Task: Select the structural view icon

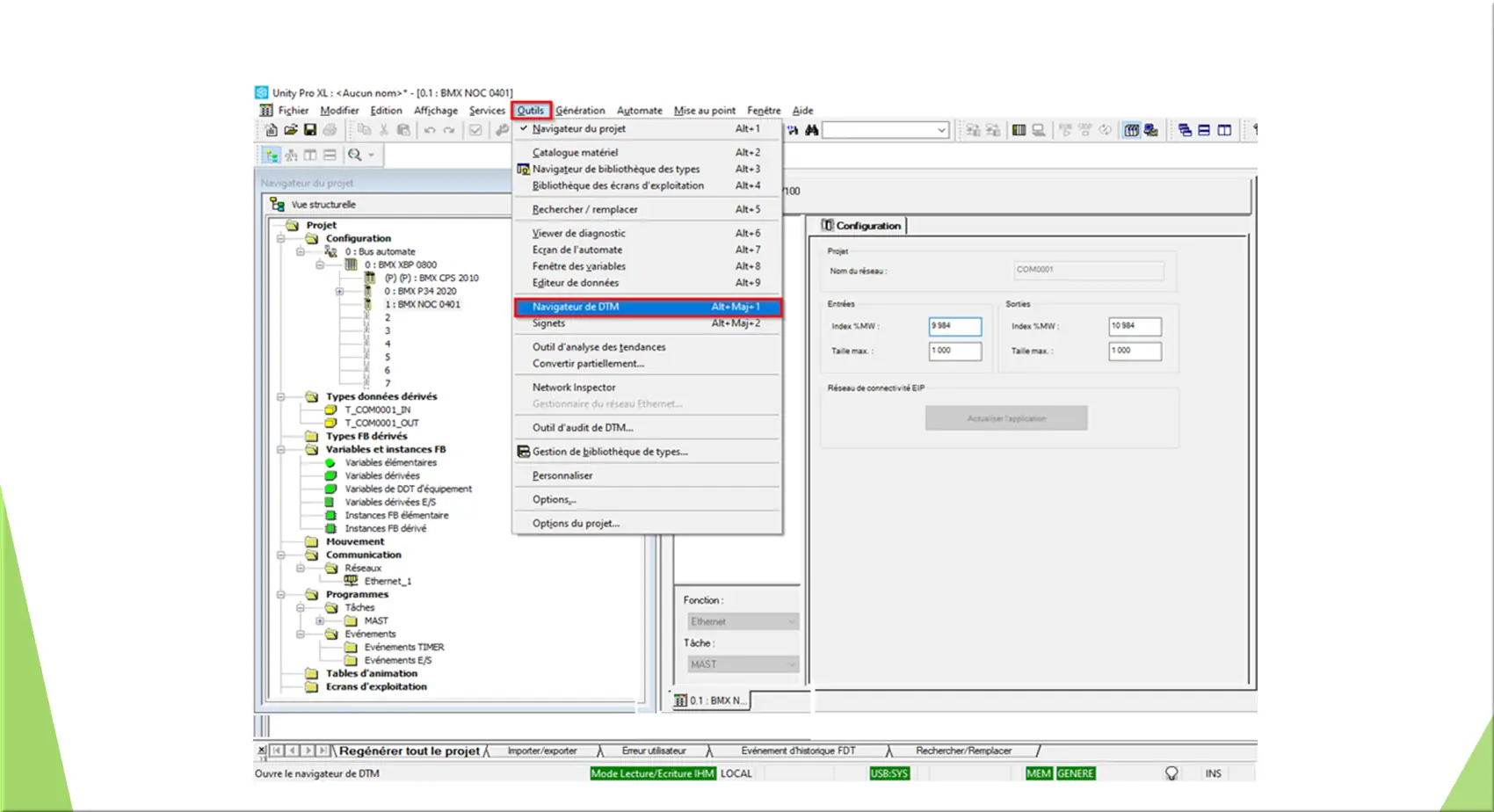Action: tap(272, 155)
